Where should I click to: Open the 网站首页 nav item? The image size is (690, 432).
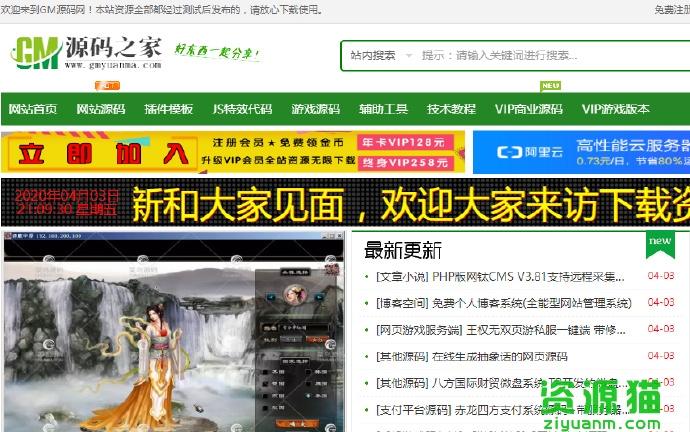[x=33, y=109]
